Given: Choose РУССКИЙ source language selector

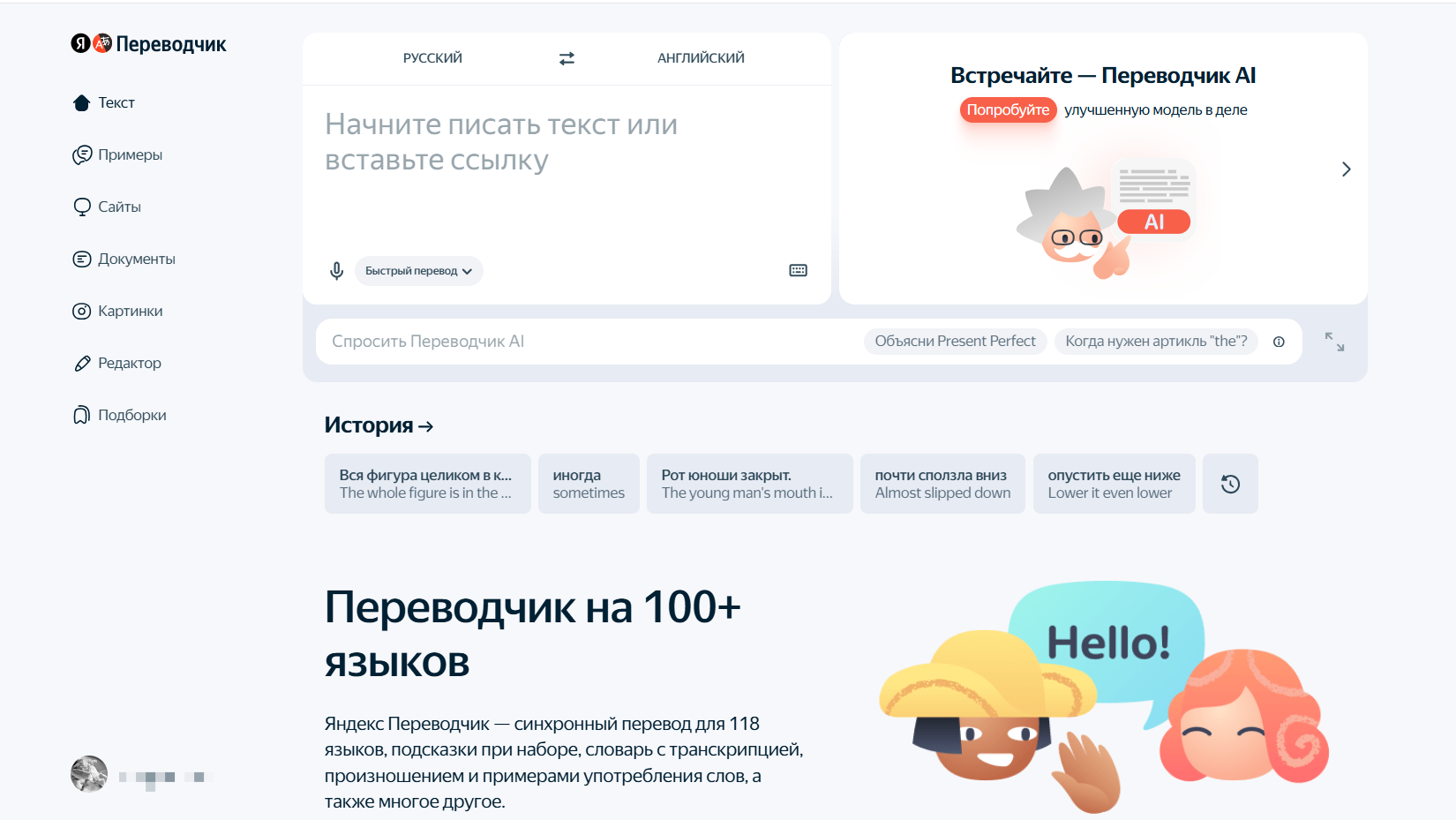Looking at the screenshot, I should pyautogui.click(x=432, y=58).
